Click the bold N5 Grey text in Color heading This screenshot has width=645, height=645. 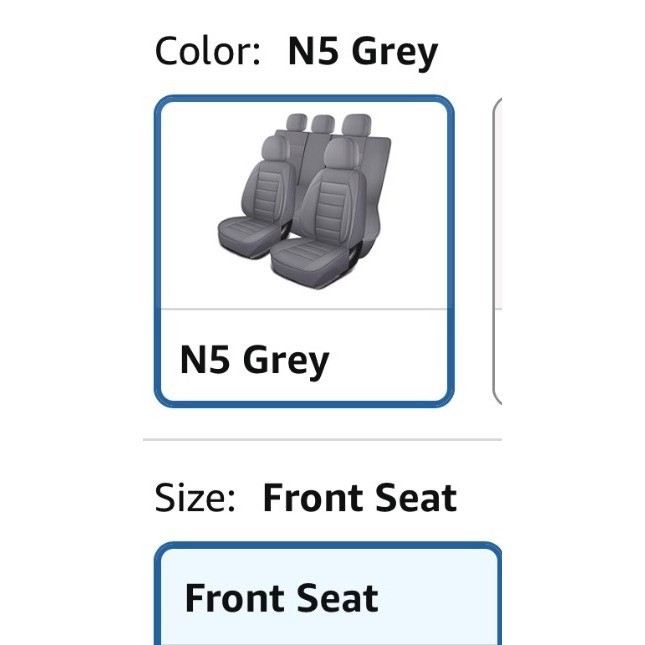(x=362, y=51)
